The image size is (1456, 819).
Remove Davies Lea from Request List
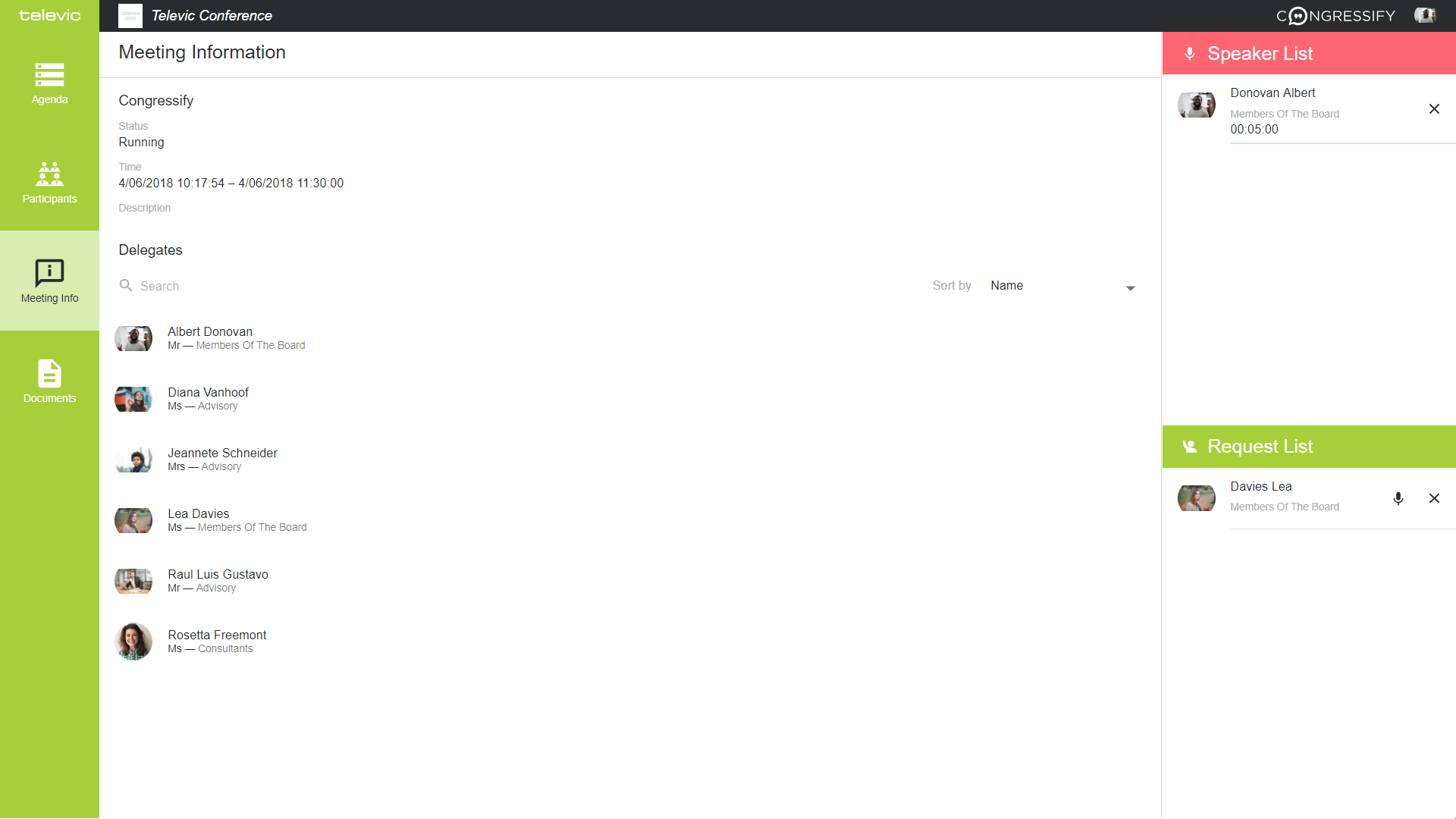[1434, 498]
